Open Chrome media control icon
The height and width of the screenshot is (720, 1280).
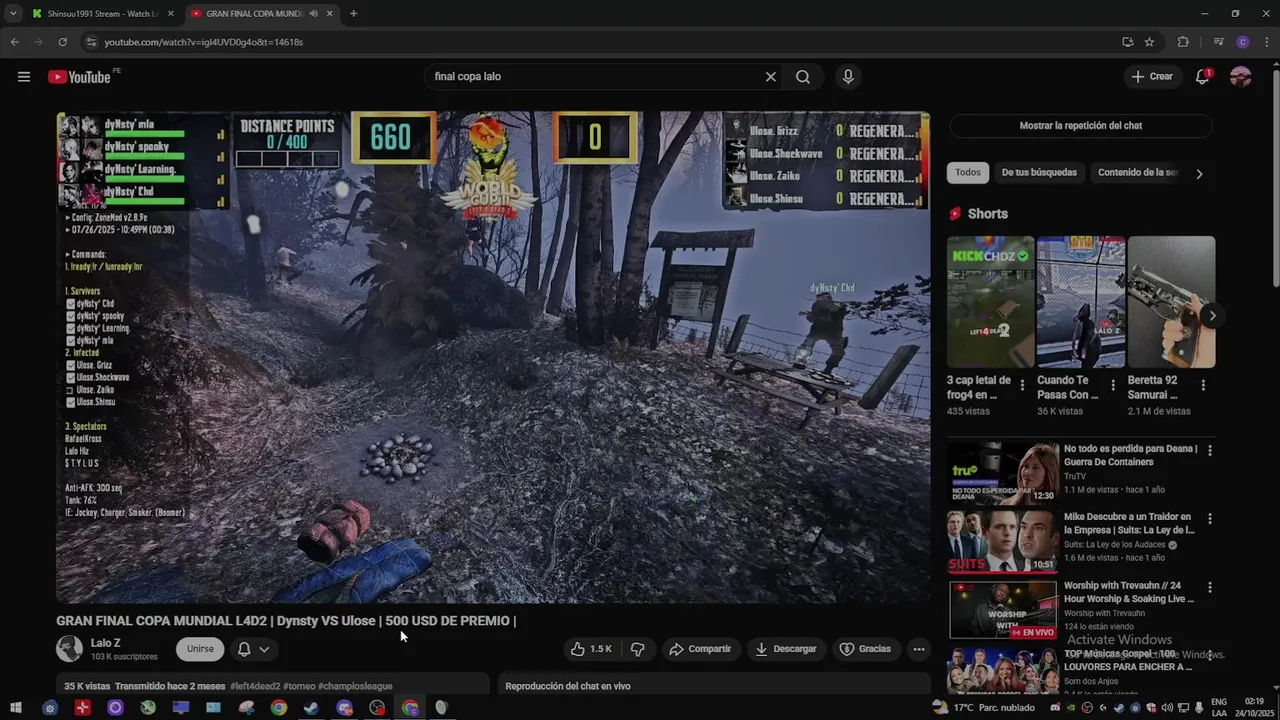[1218, 42]
